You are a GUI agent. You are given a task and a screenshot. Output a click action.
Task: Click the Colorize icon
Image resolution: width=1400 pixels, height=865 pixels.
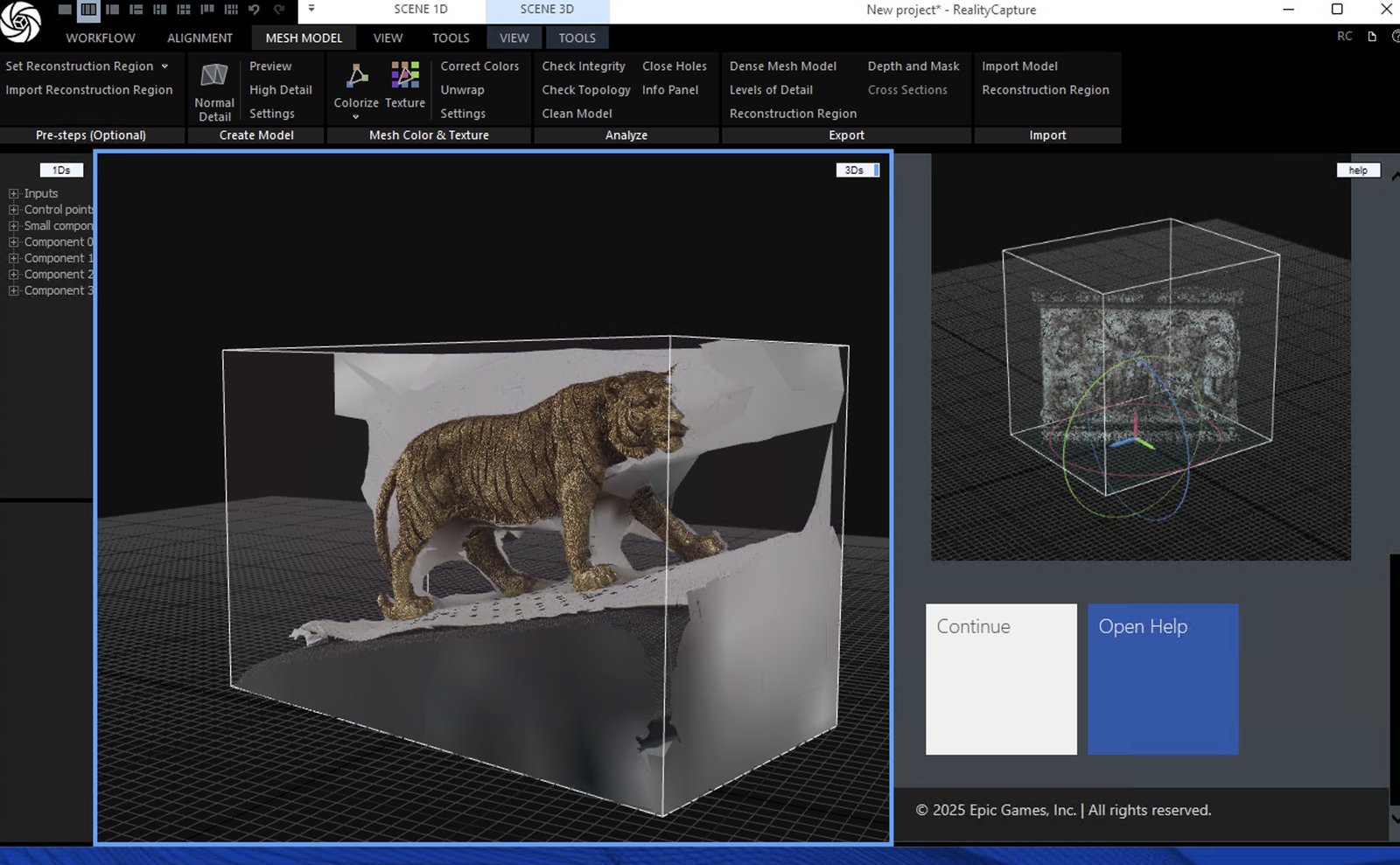click(356, 76)
